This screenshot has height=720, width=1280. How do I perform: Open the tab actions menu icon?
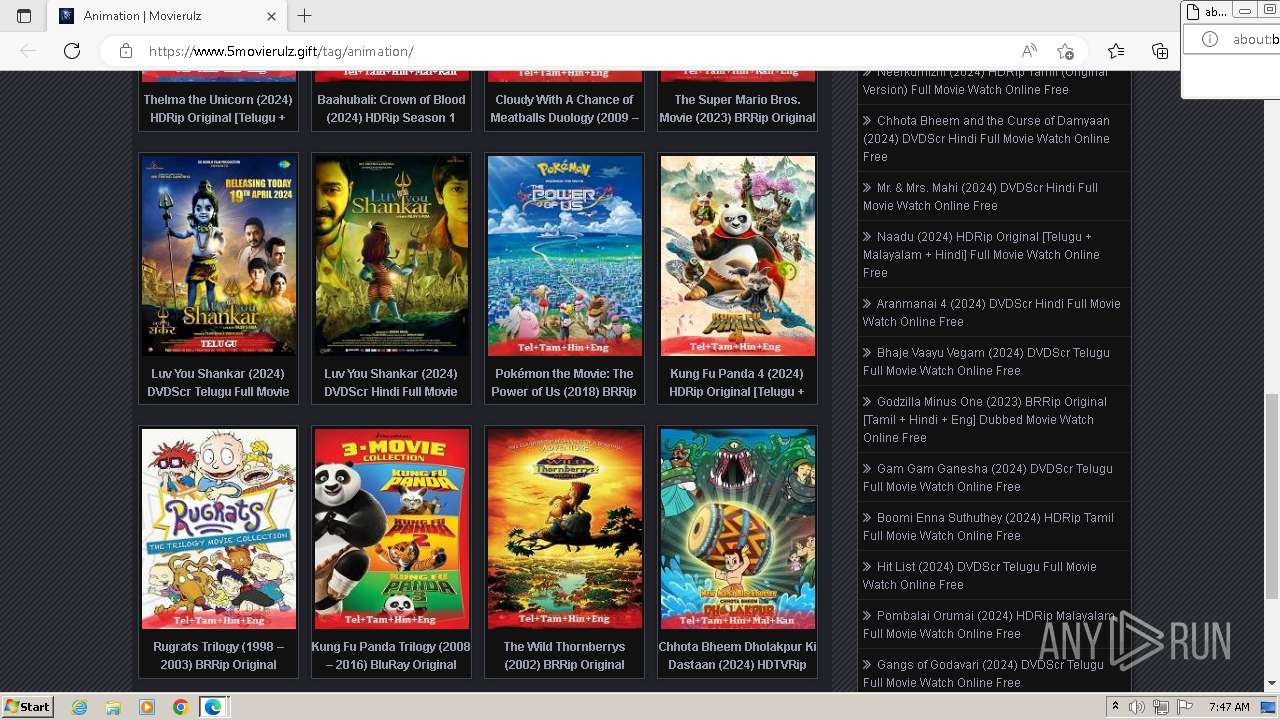coord(24,16)
